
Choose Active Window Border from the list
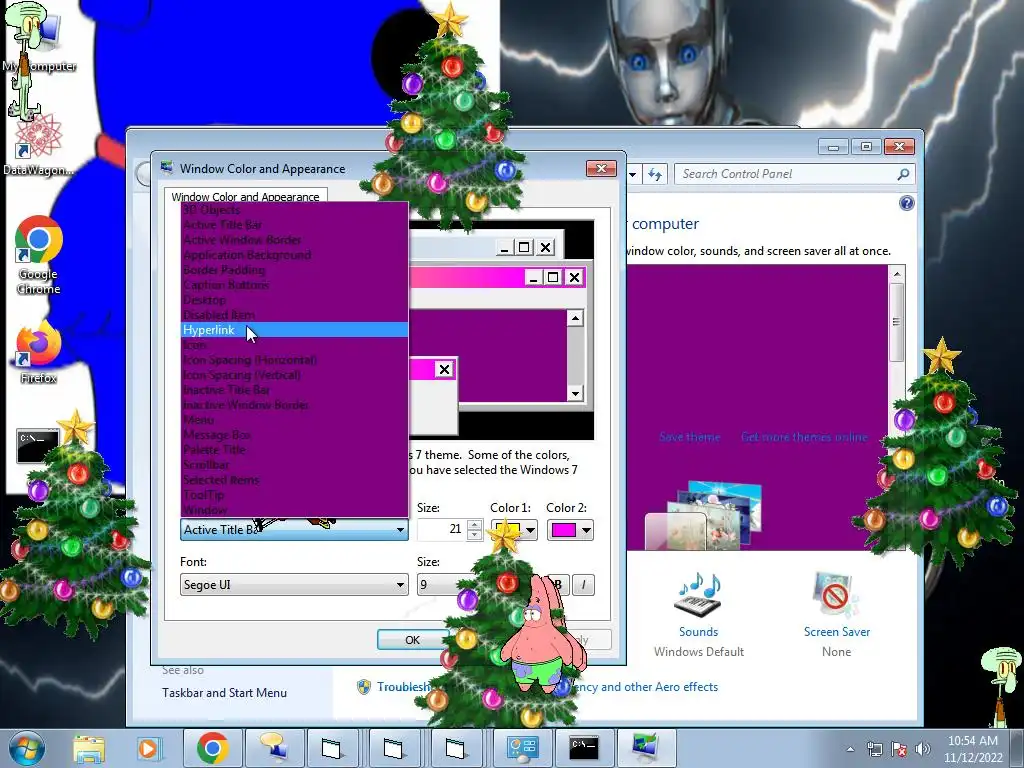point(295,240)
